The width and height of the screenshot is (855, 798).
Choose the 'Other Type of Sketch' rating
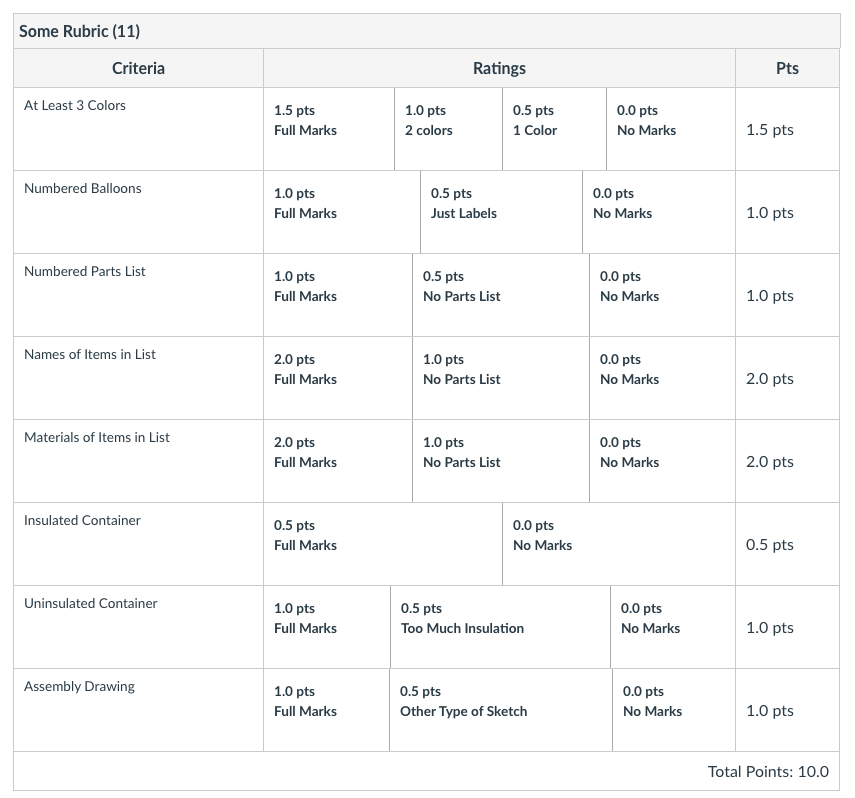tap(501, 710)
